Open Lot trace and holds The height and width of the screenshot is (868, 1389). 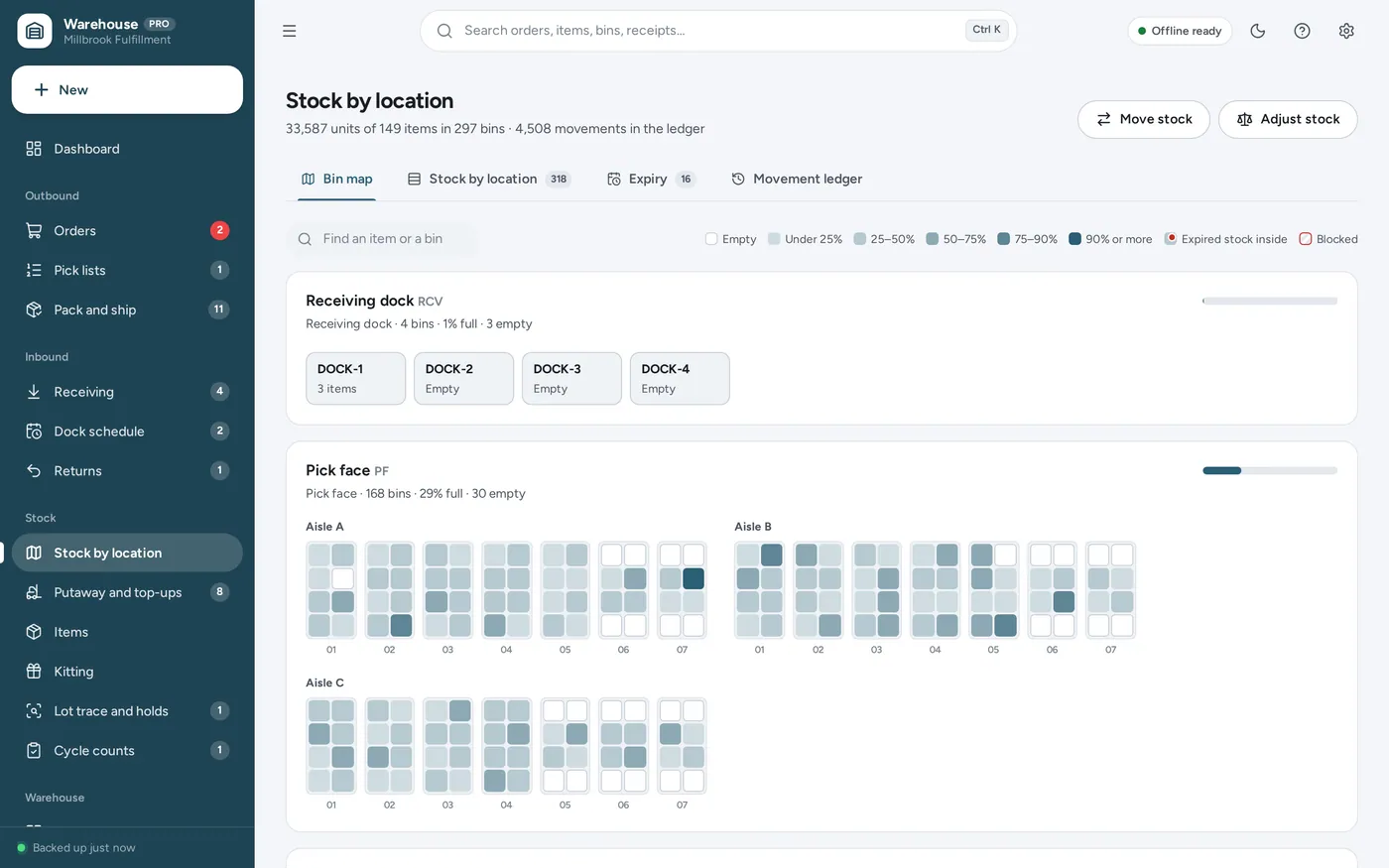click(x=127, y=711)
